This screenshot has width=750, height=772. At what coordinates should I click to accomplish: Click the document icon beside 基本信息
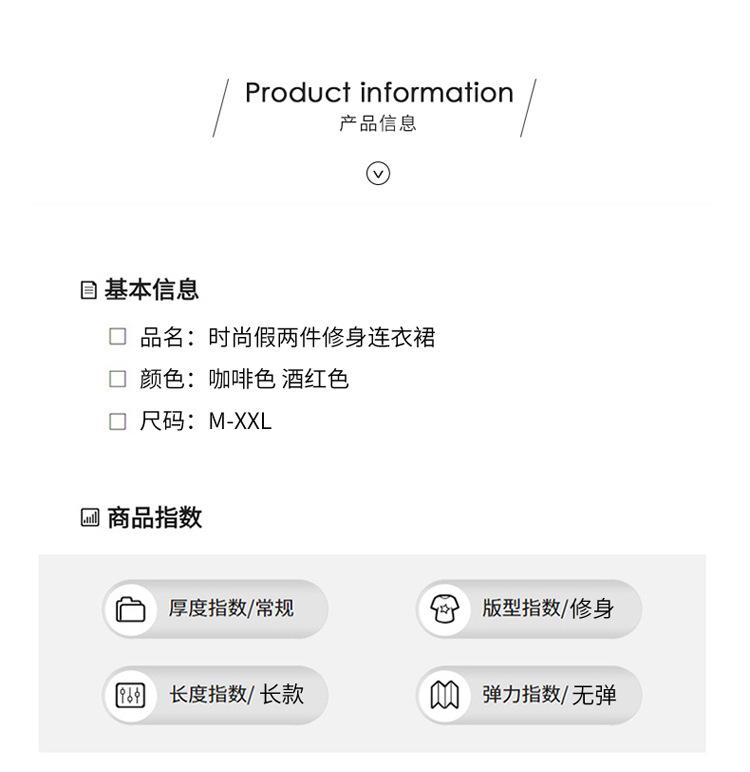(x=88, y=290)
